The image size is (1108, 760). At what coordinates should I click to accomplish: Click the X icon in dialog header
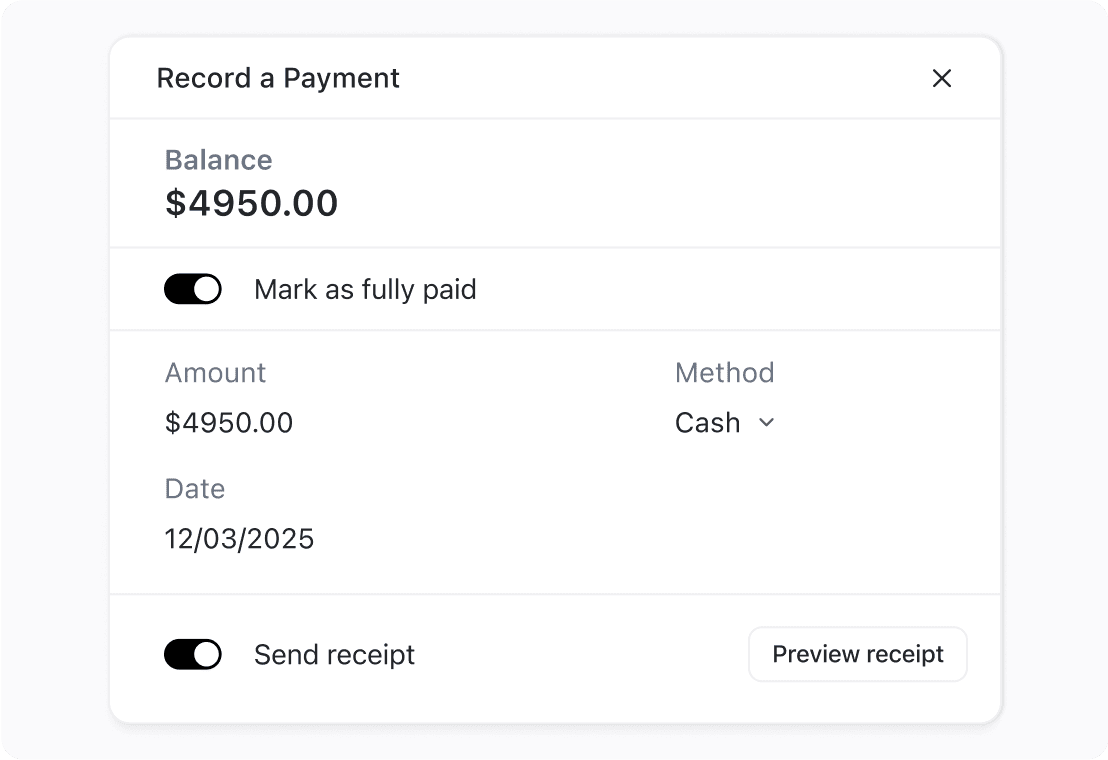pos(941,78)
